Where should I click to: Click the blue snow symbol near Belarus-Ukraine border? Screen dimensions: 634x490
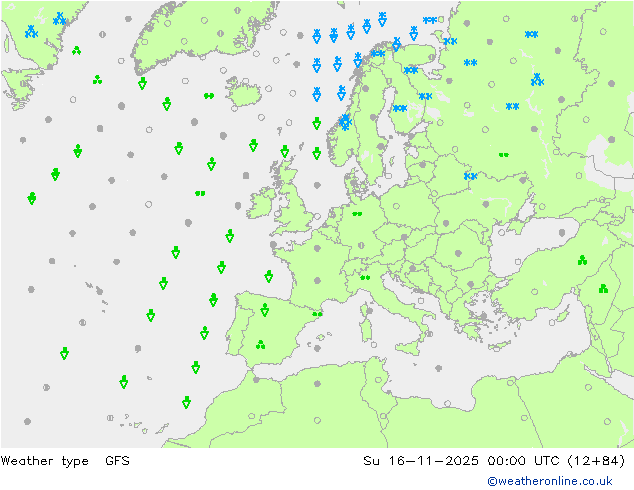(x=470, y=176)
